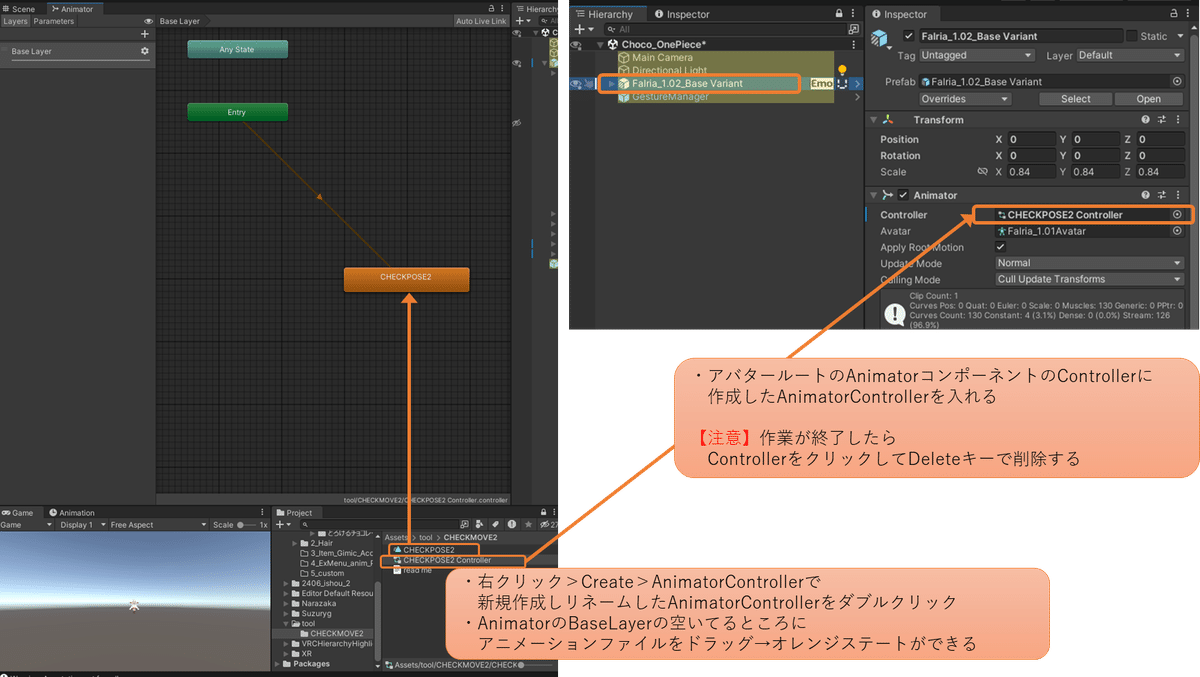
Task: Open Controller field object picker
Action: click(x=1177, y=215)
